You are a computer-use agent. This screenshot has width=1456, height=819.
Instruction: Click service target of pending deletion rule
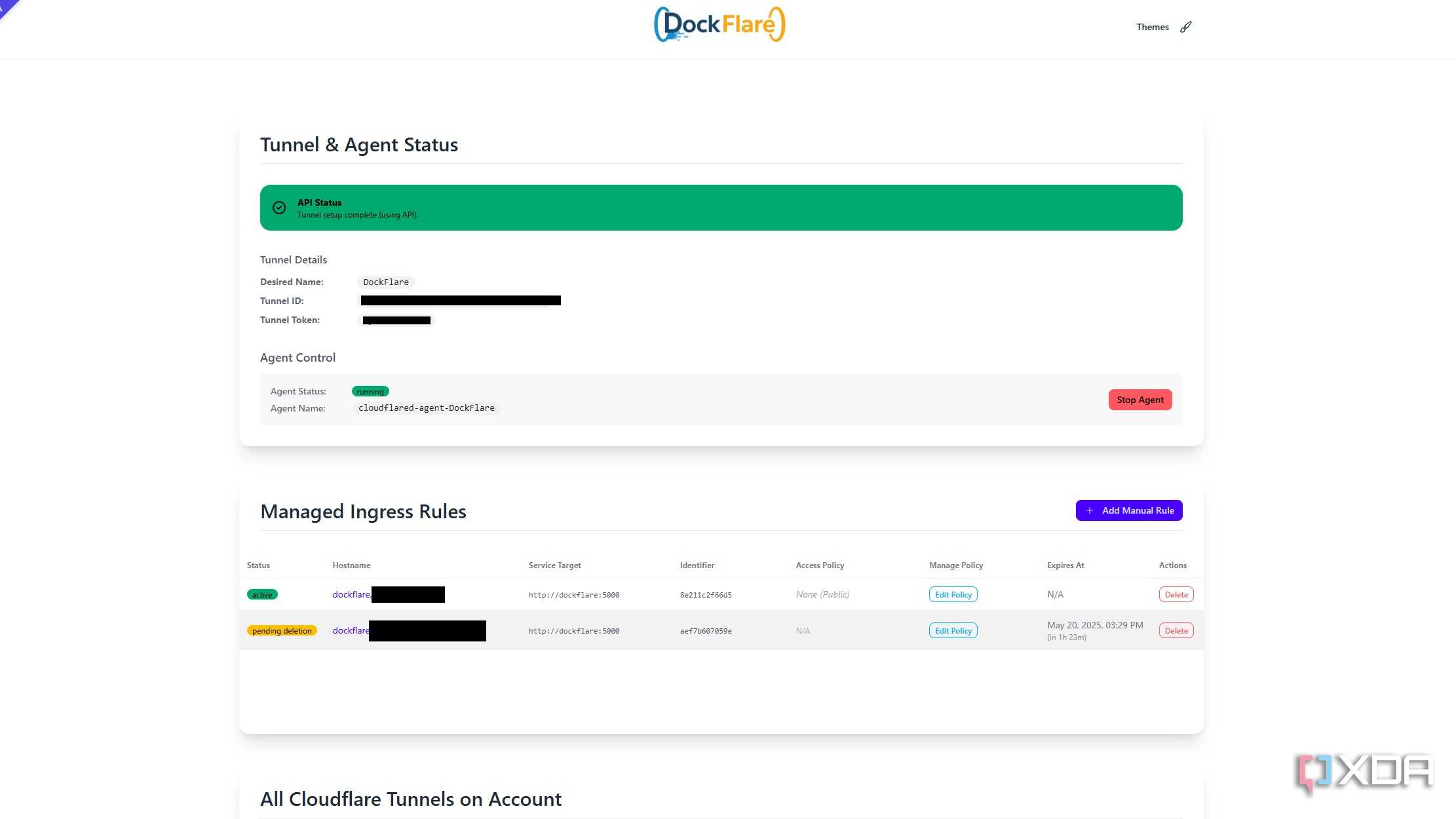coord(574,631)
